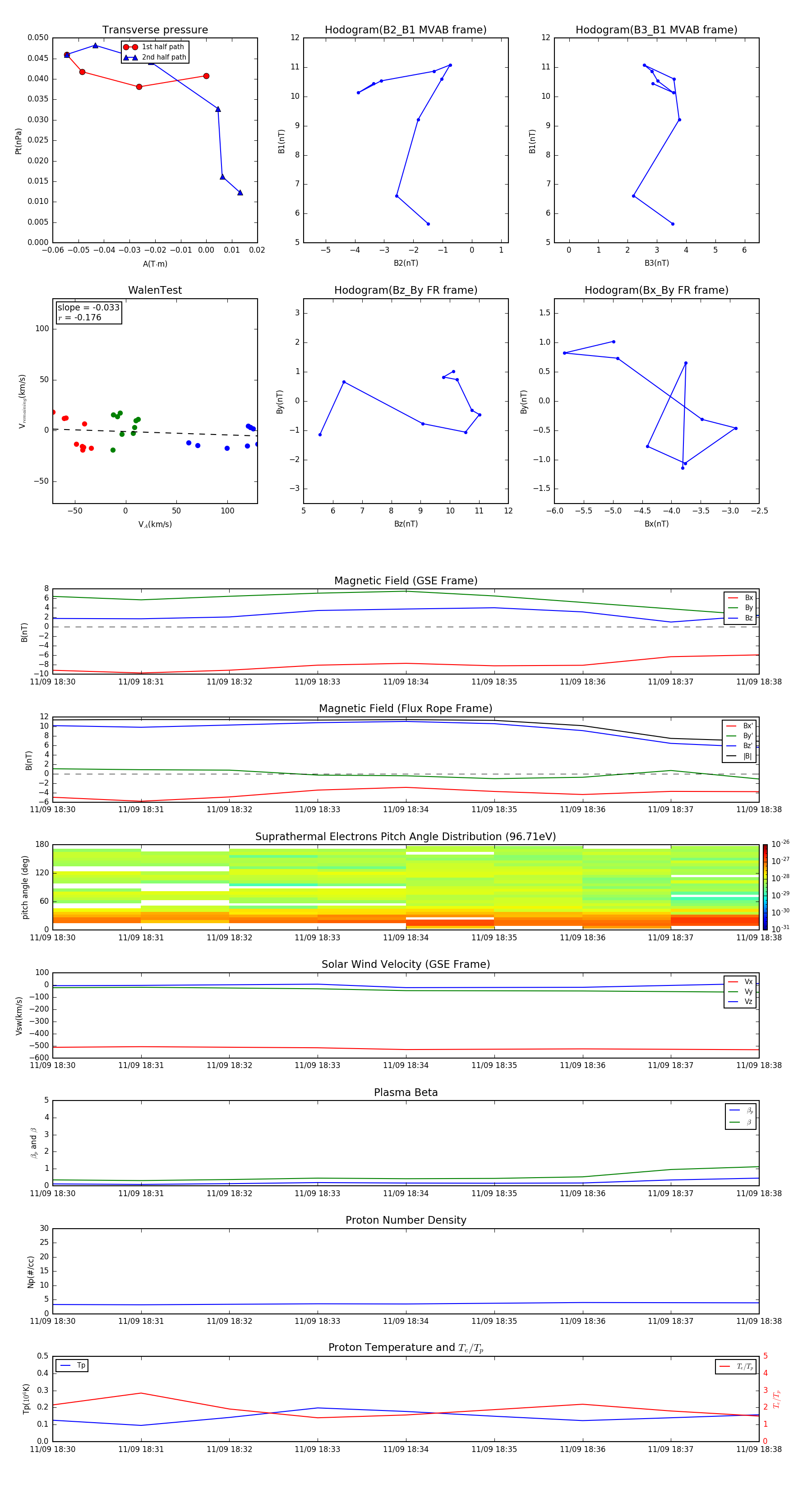The width and height of the screenshot is (812, 1489).
Task: Select the "2nd half path" legend entry
Action: click(154, 57)
